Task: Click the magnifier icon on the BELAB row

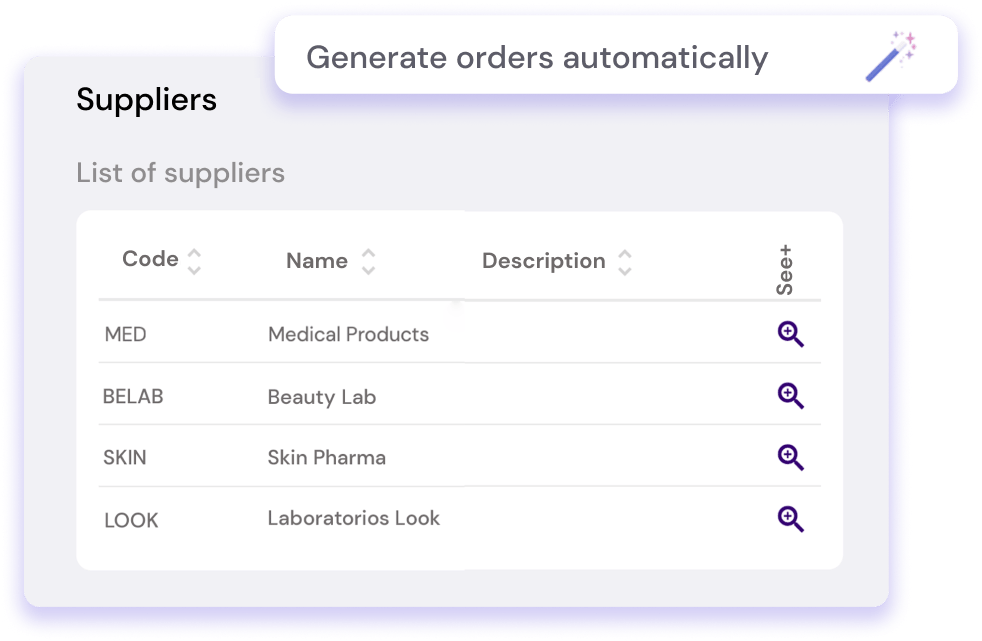Action: [790, 396]
